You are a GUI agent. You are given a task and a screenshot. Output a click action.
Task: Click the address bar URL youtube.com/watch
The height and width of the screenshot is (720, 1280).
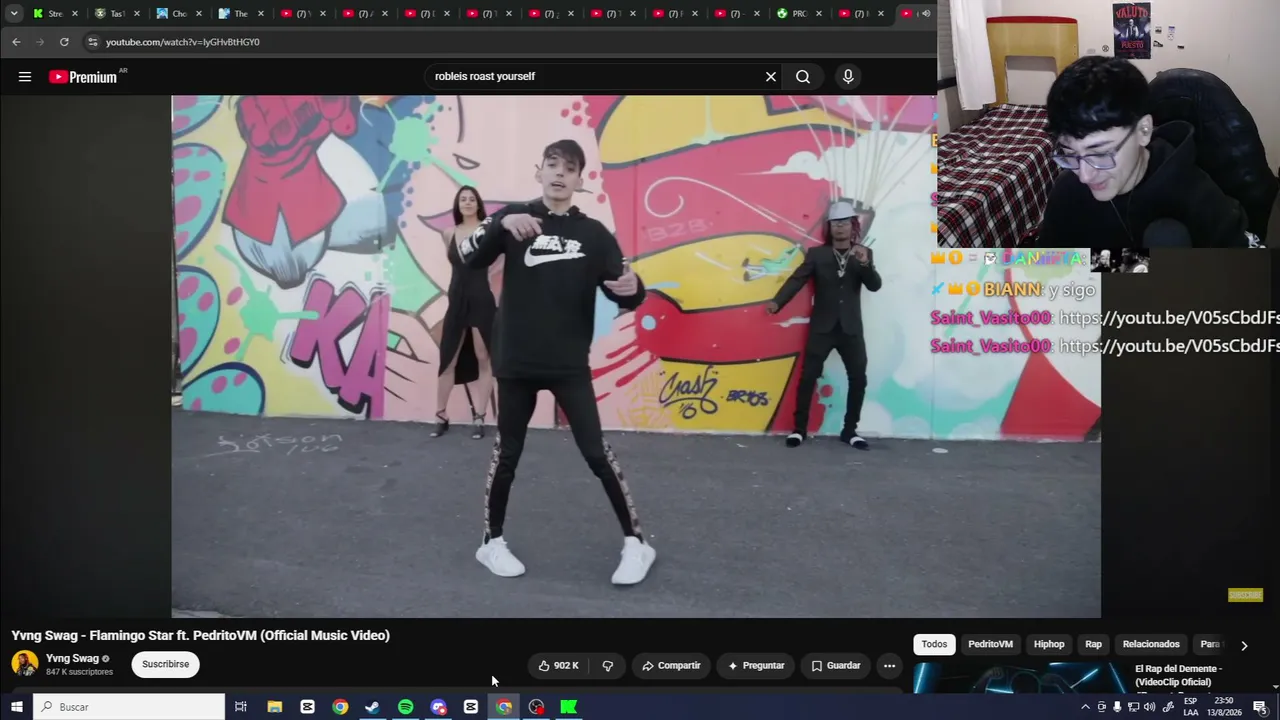click(x=183, y=42)
